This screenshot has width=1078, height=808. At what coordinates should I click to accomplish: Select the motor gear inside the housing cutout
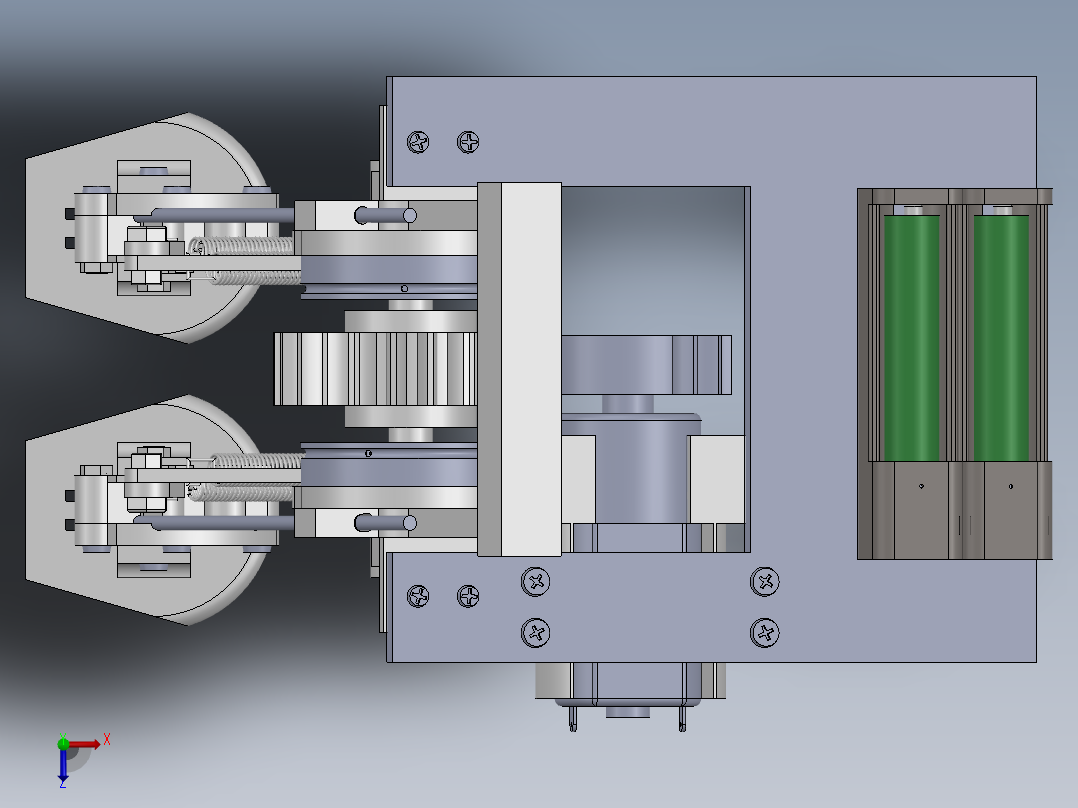pyautogui.click(x=646, y=364)
